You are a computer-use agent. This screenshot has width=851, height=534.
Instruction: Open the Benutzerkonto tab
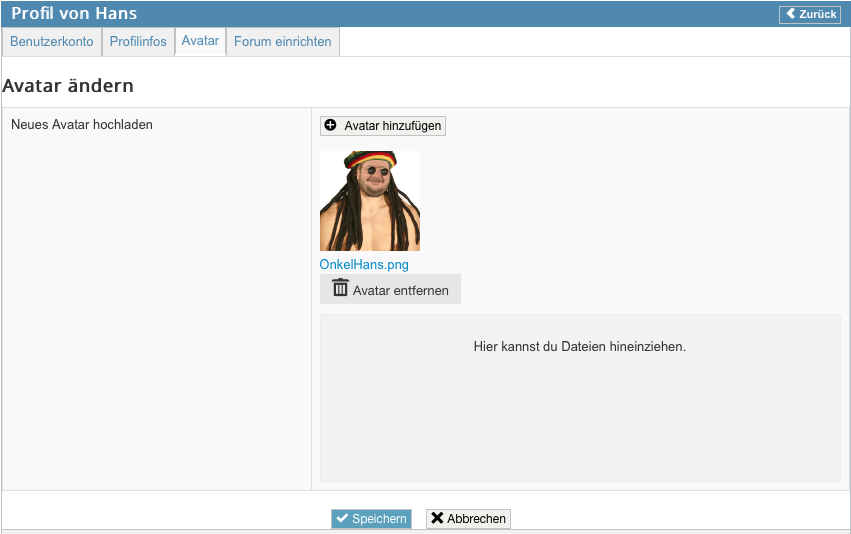52,42
